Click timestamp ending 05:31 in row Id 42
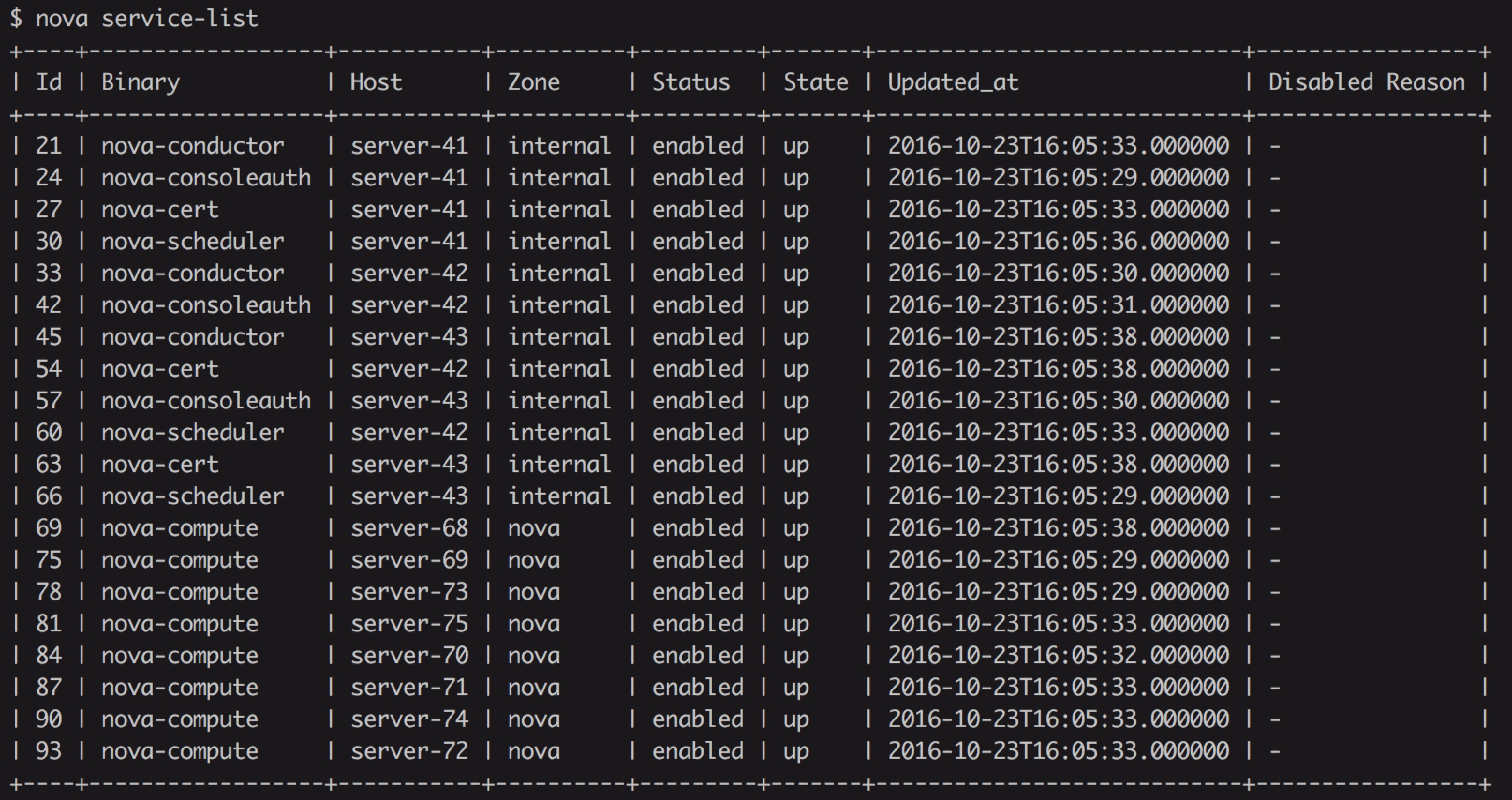1512x800 pixels. (x=1058, y=305)
